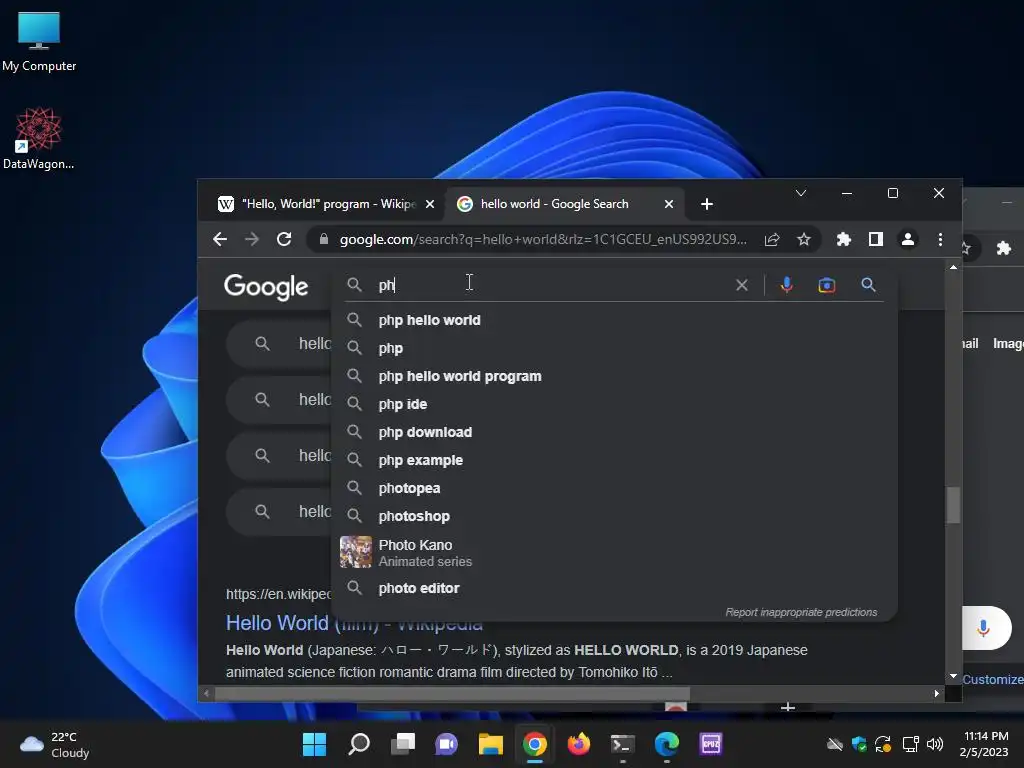This screenshot has height=768, width=1024.
Task: Open File Explorer from the taskbar
Action: click(x=490, y=744)
